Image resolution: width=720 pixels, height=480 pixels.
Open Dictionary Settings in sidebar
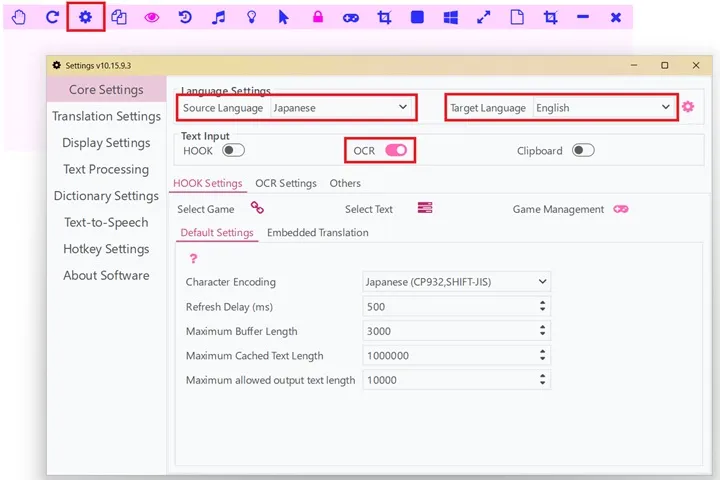[x=106, y=196]
